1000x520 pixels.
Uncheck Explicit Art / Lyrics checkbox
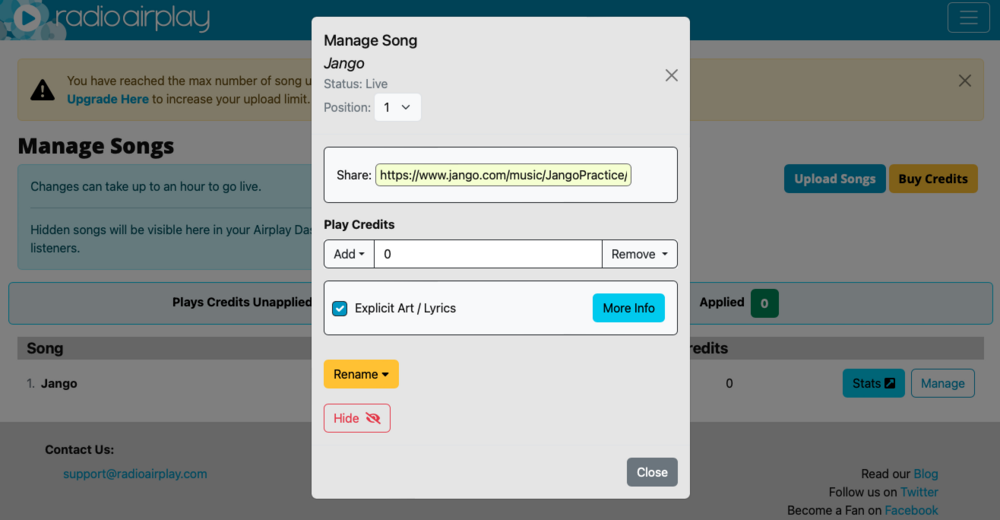pyautogui.click(x=340, y=308)
